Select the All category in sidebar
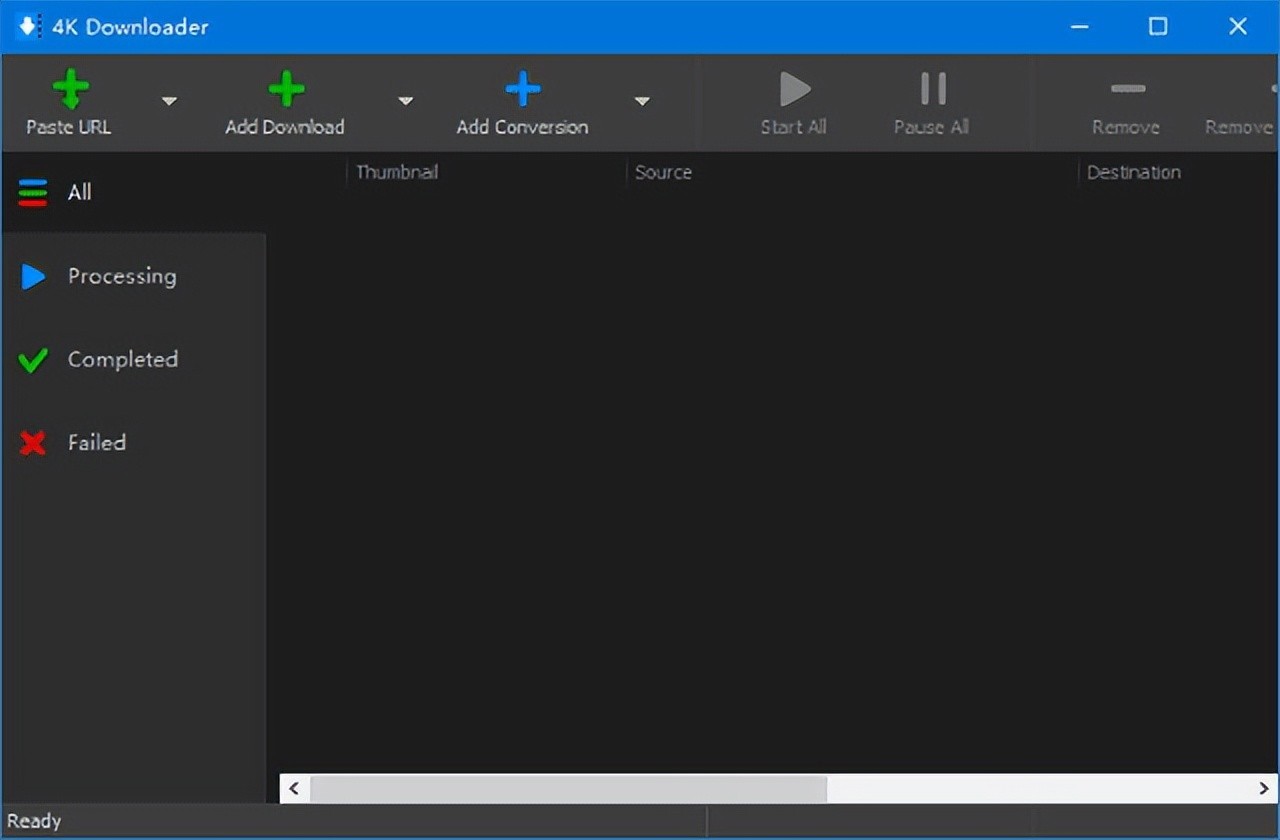The width and height of the screenshot is (1280, 840). click(79, 192)
